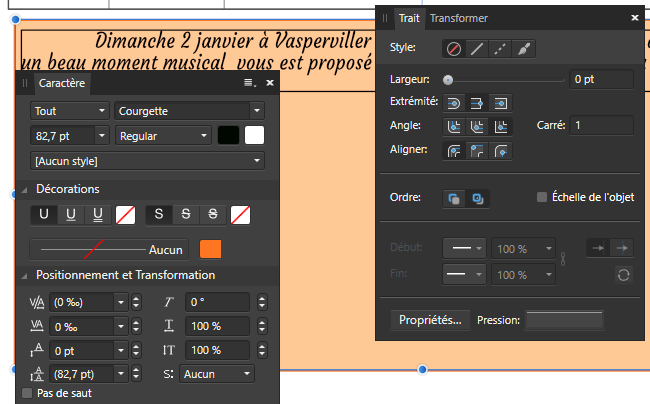Image resolution: width=650 pixels, height=404 pixels.
Task: Align stroke inside icon
Action: point(477,151)
